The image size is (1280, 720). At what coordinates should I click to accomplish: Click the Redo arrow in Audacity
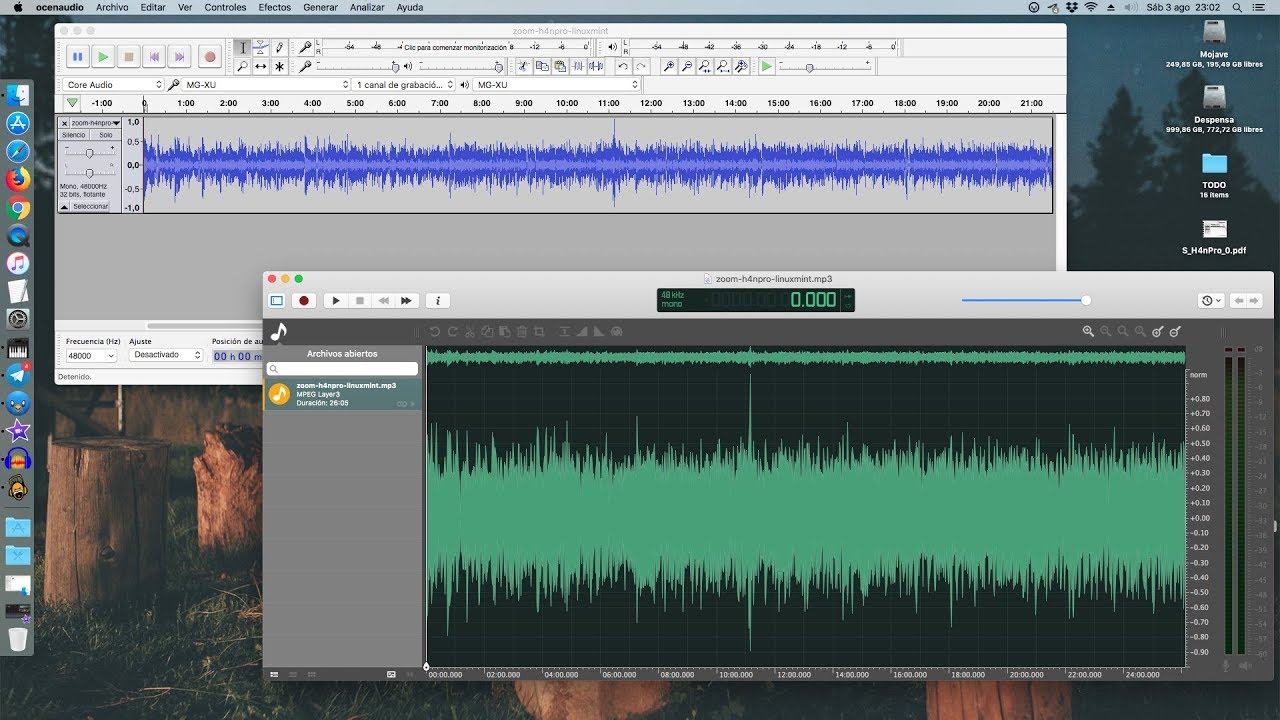[641, 66]
